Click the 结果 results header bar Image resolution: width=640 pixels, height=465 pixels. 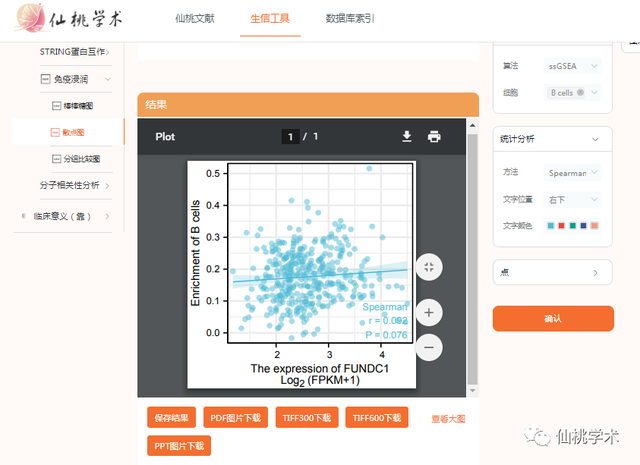(x=308, y=105)
